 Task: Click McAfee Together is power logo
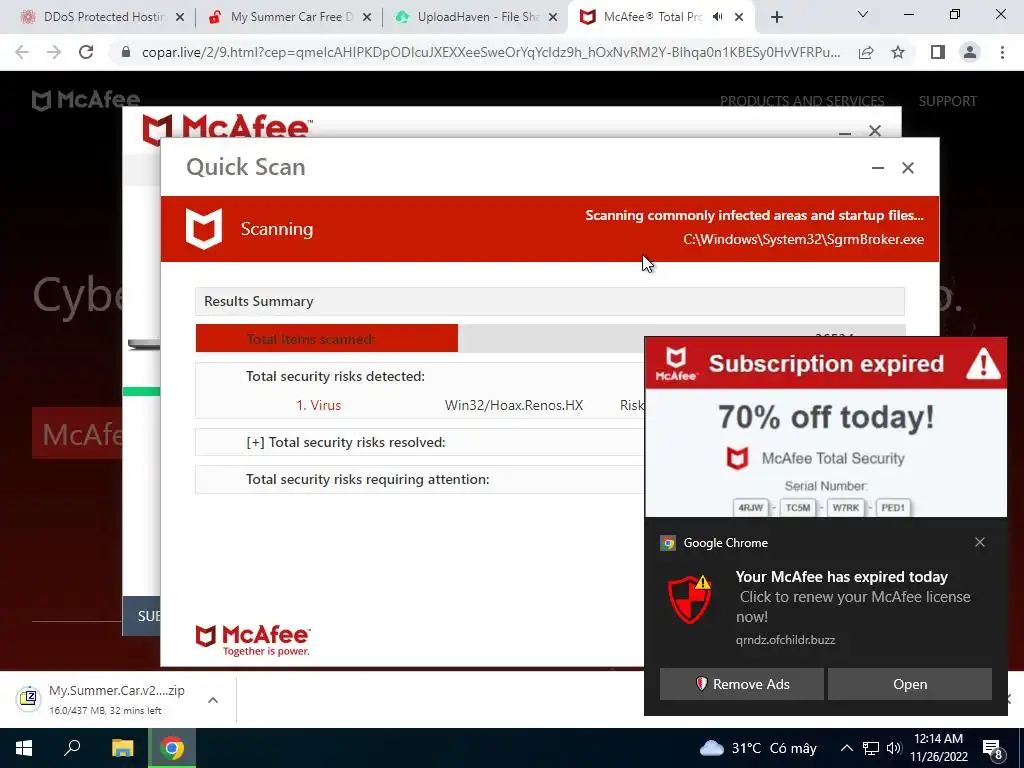253,640
